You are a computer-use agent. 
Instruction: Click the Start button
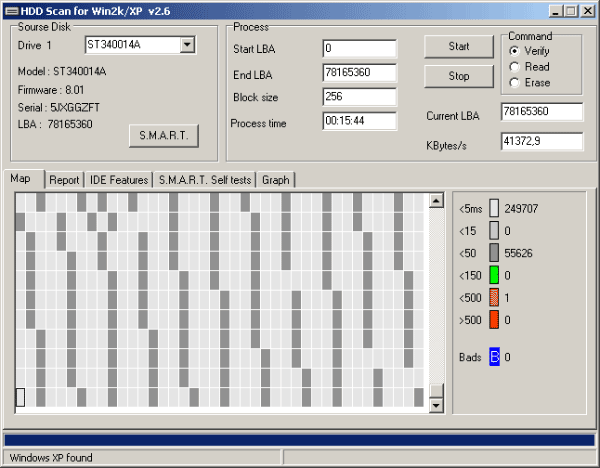pos(458,47)
